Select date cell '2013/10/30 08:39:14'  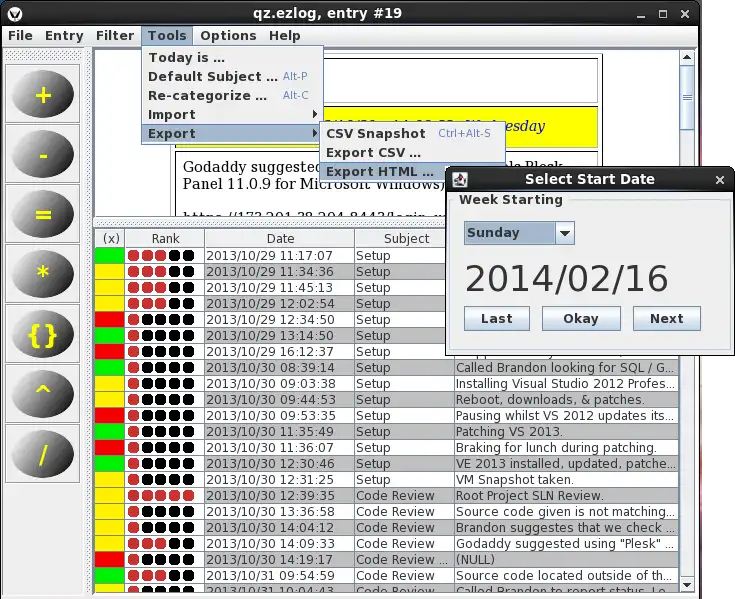tap(280, 367)
